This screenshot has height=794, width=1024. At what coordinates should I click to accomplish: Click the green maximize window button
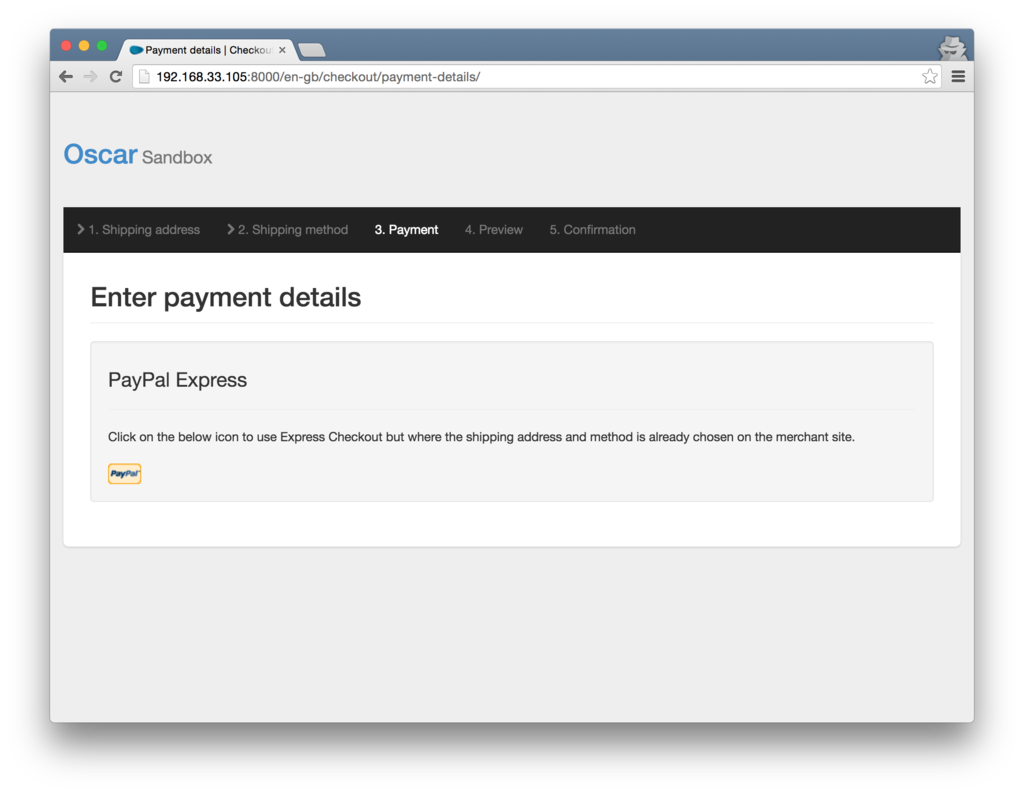pyautogui.click(x=102, y=46)
